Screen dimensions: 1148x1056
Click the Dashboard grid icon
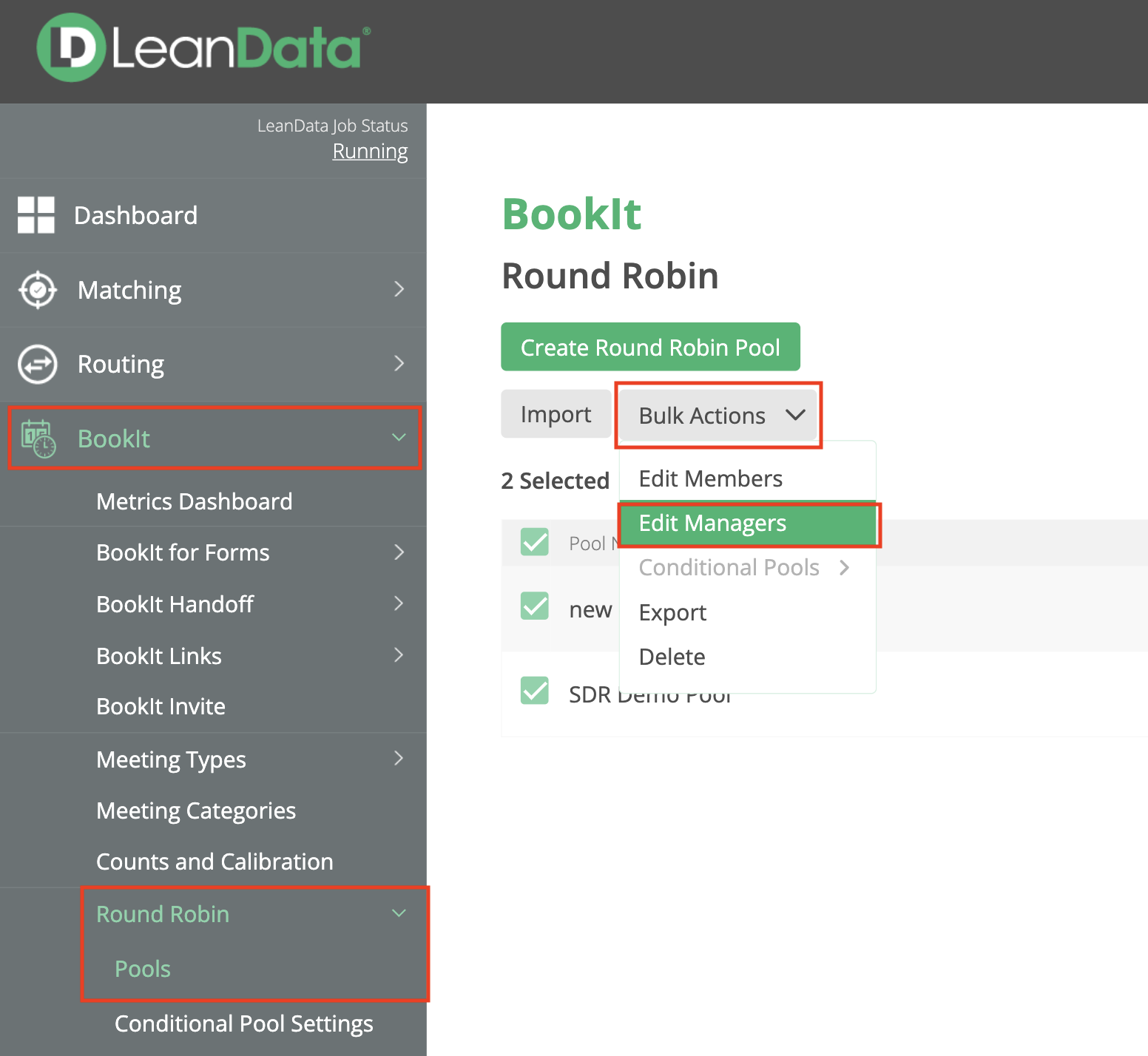tap(36, 215)
